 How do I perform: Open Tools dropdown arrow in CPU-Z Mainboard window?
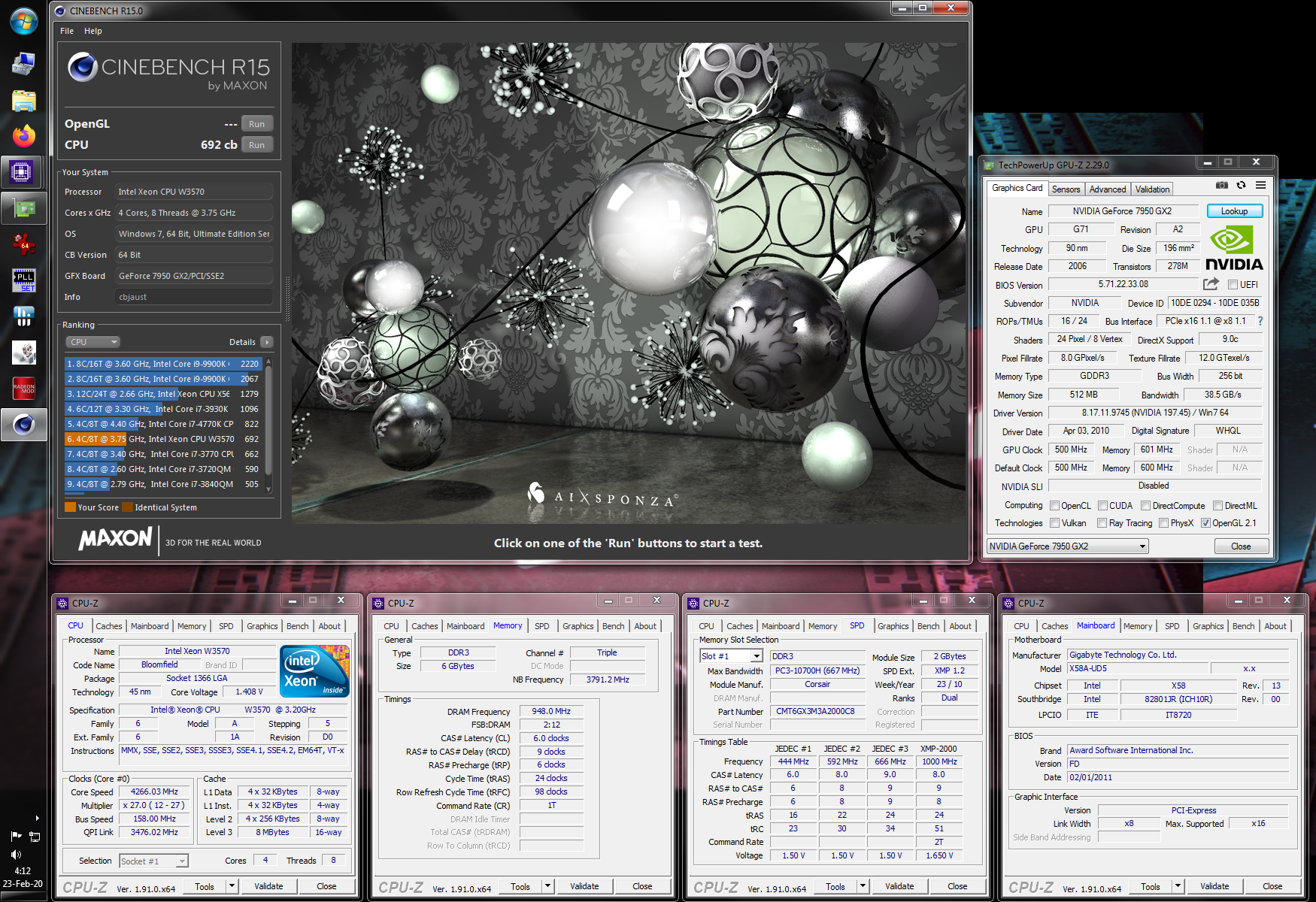pyautogui.click(x=1178, y=886)
